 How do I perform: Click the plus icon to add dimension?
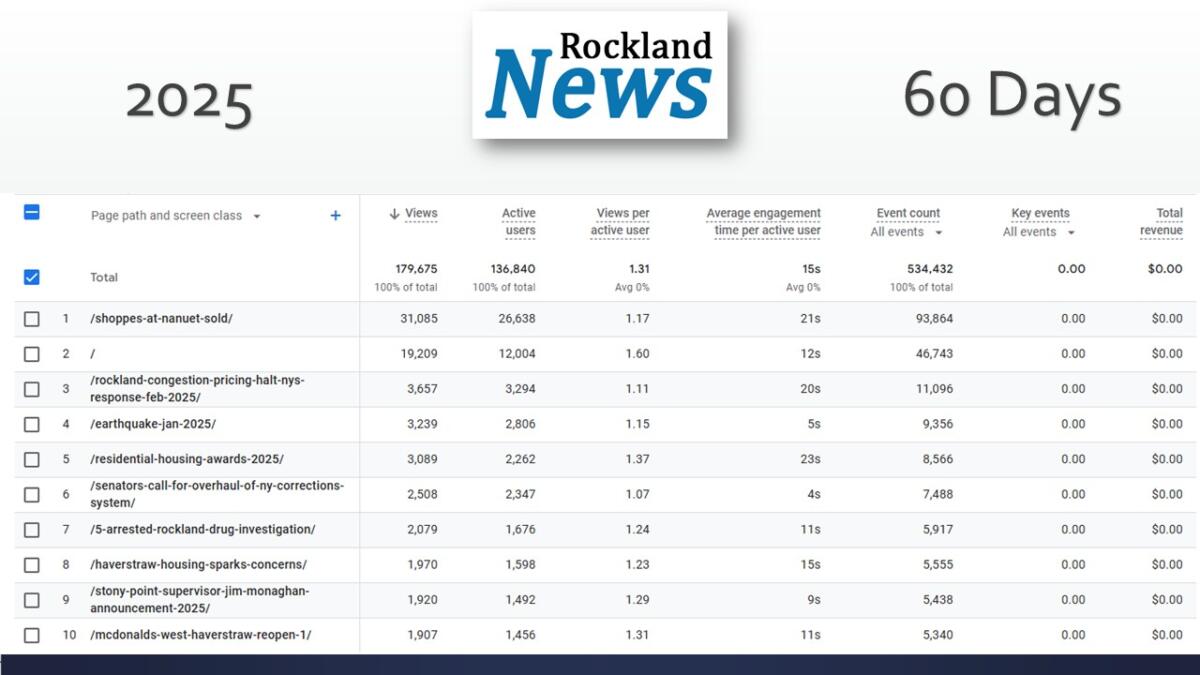point(335,215)
